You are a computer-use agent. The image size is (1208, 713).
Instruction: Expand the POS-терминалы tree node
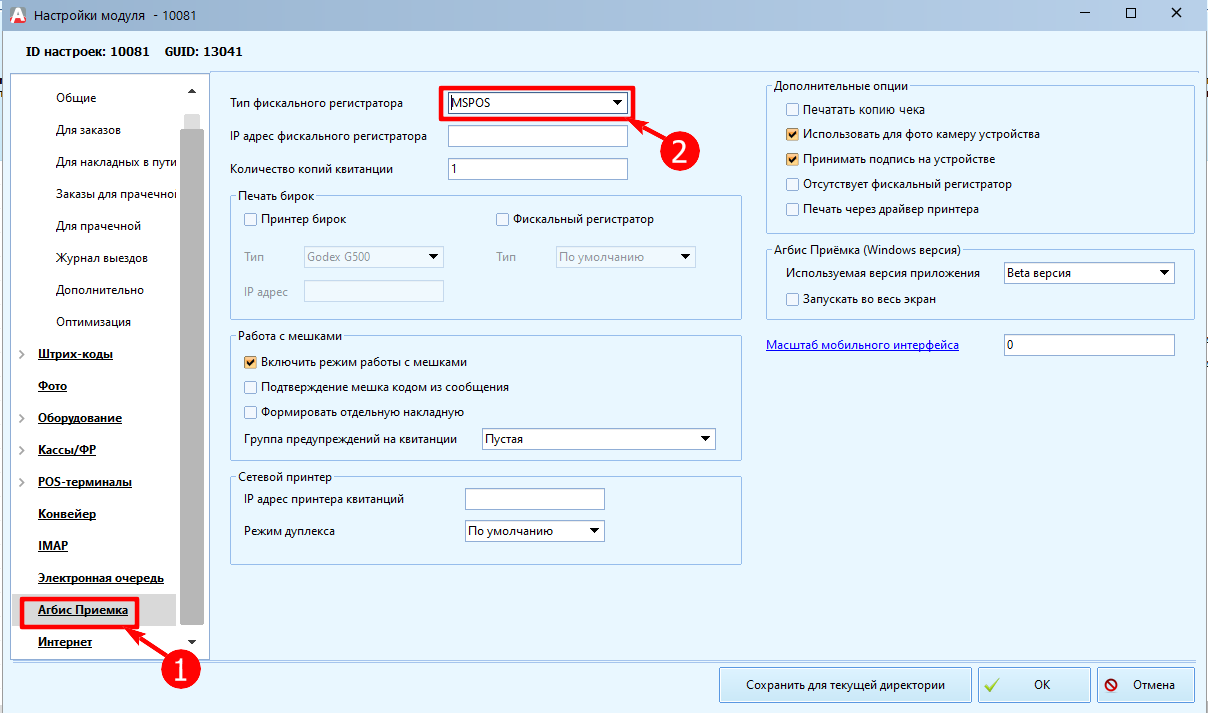click(x=23, y=482)
